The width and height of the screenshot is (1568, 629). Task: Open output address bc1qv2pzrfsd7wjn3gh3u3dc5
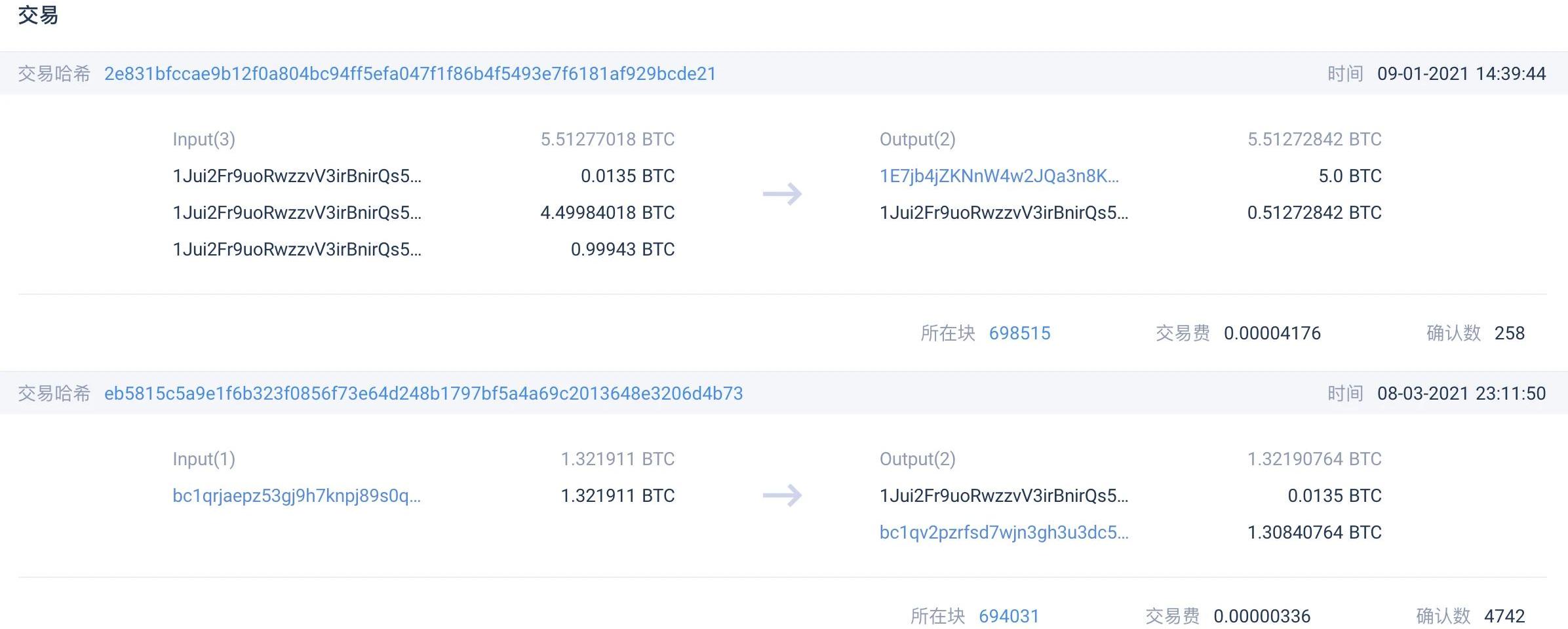1004,532
